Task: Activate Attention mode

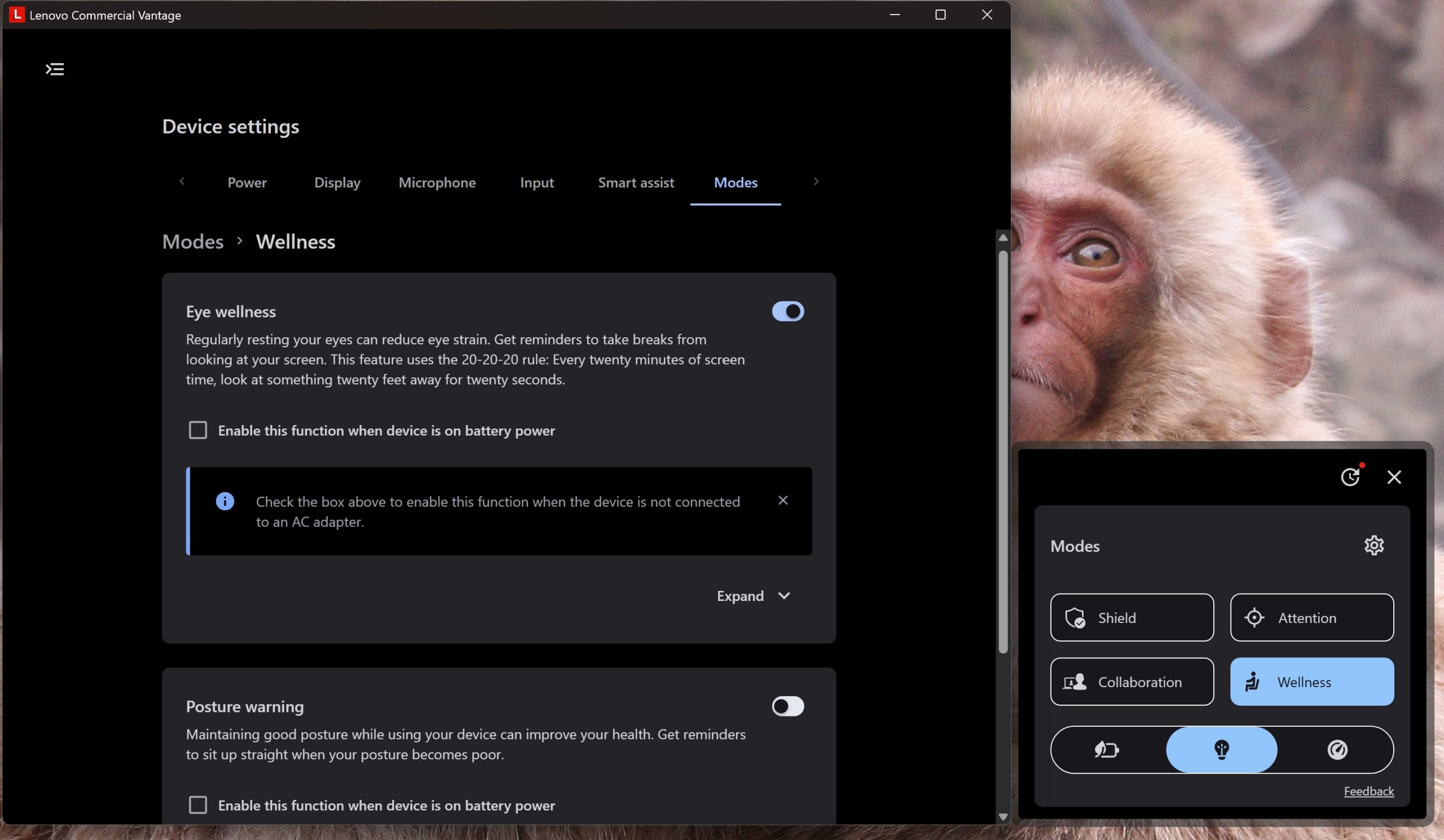Action: [1311, 617]
